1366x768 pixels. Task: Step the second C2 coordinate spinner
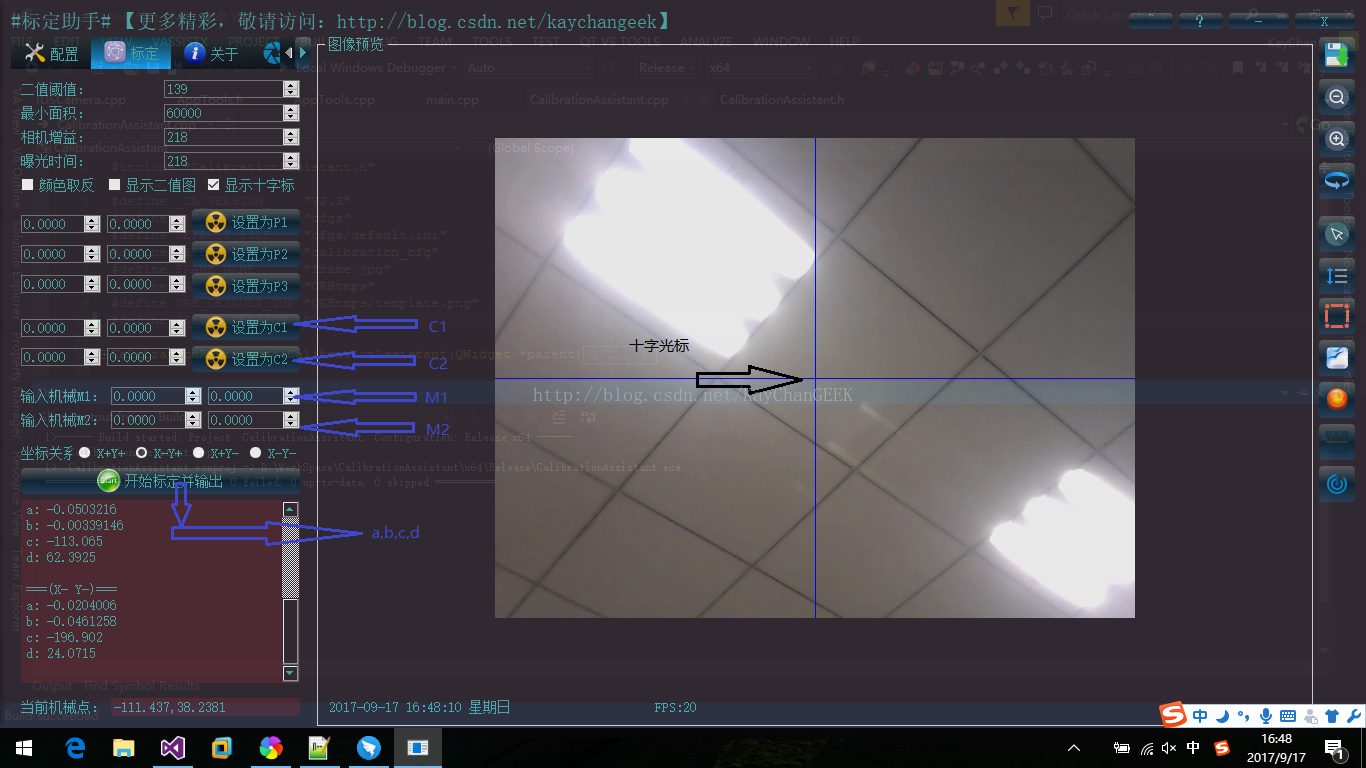point(178,357)
